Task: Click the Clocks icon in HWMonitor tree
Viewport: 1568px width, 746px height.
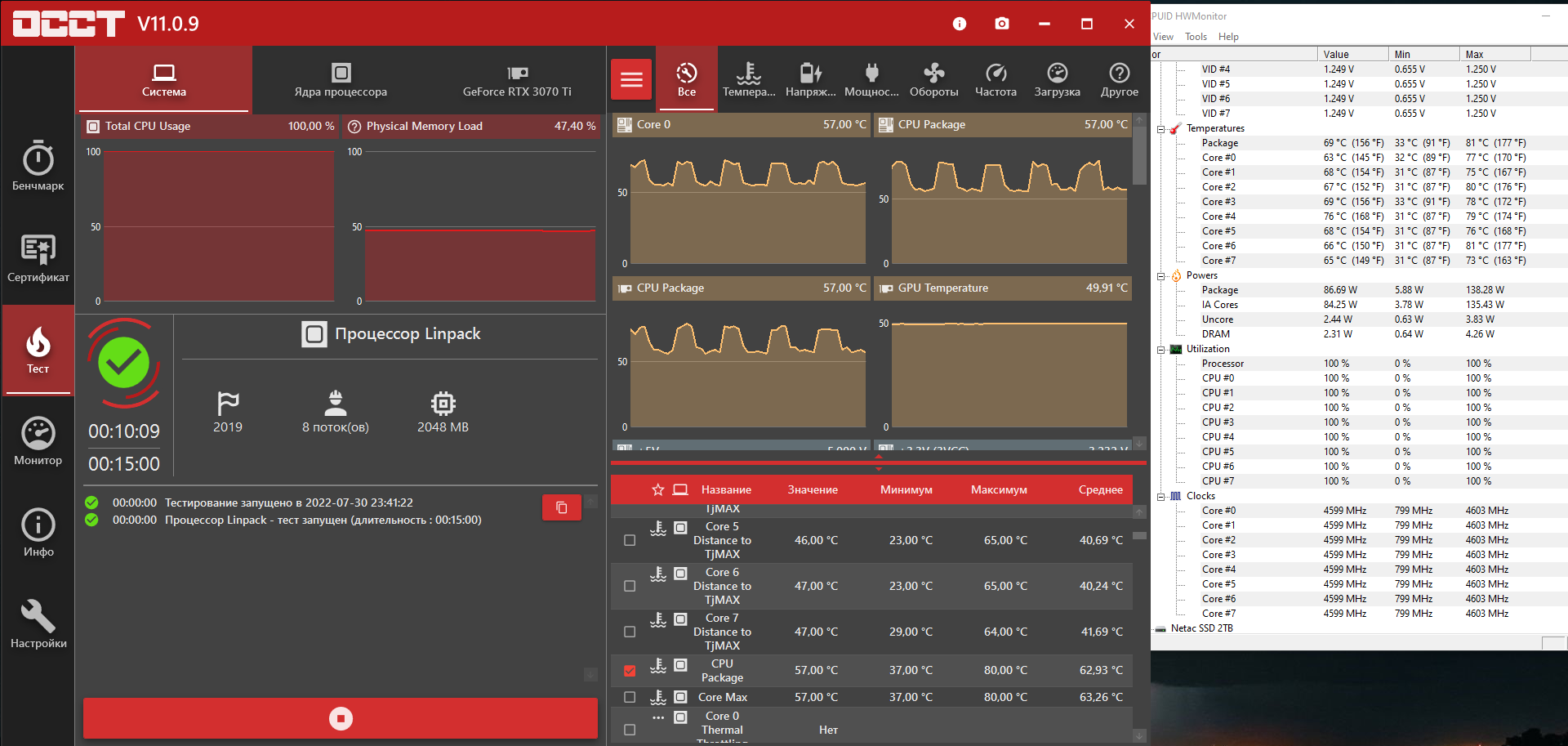Action: (x=1176, y=496)
